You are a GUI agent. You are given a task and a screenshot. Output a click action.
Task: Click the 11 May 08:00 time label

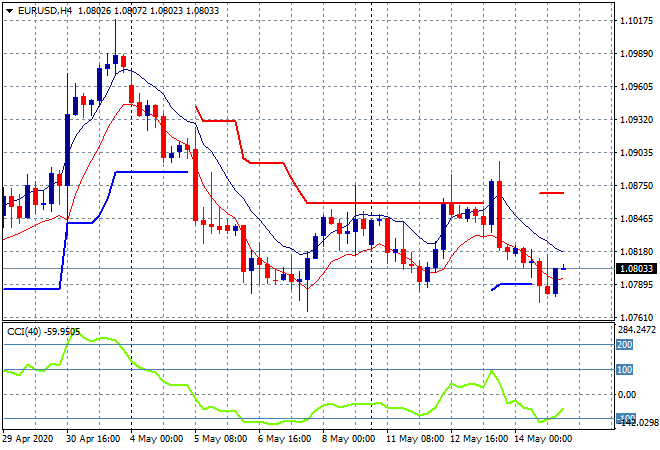pyautogui.click(x=415, y=439)
